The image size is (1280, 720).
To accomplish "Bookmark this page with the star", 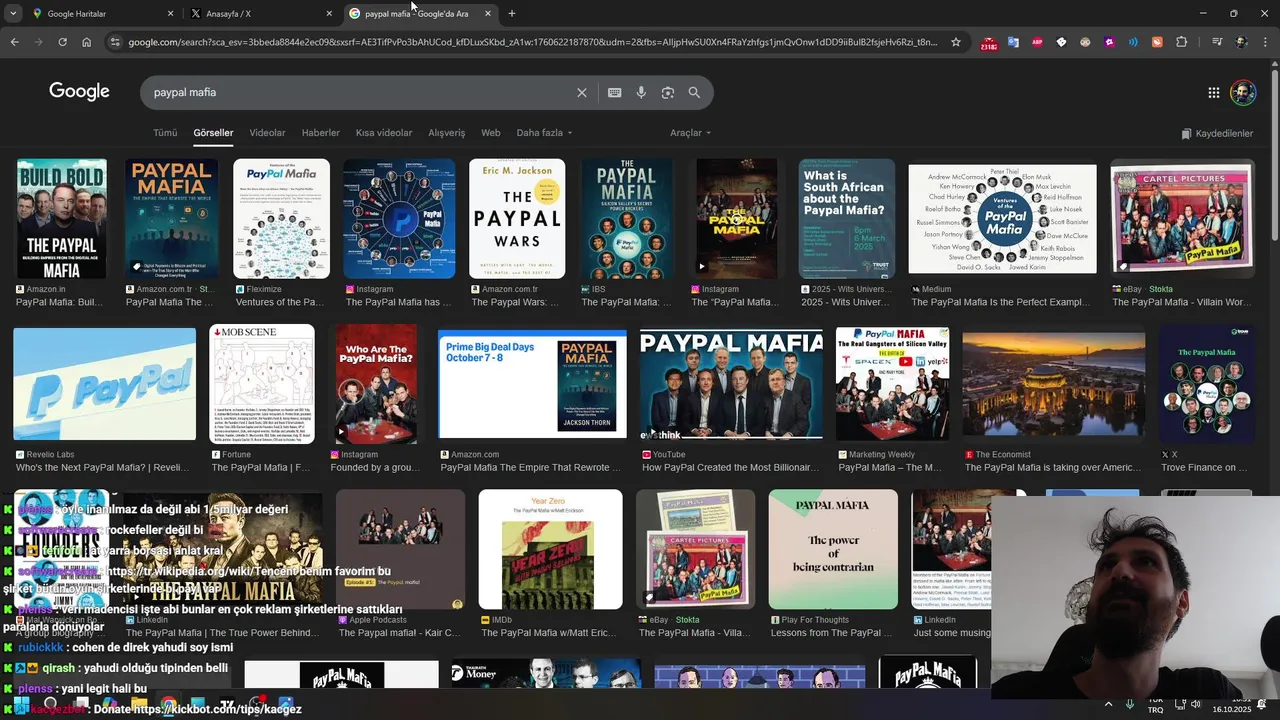I will 956,42.
